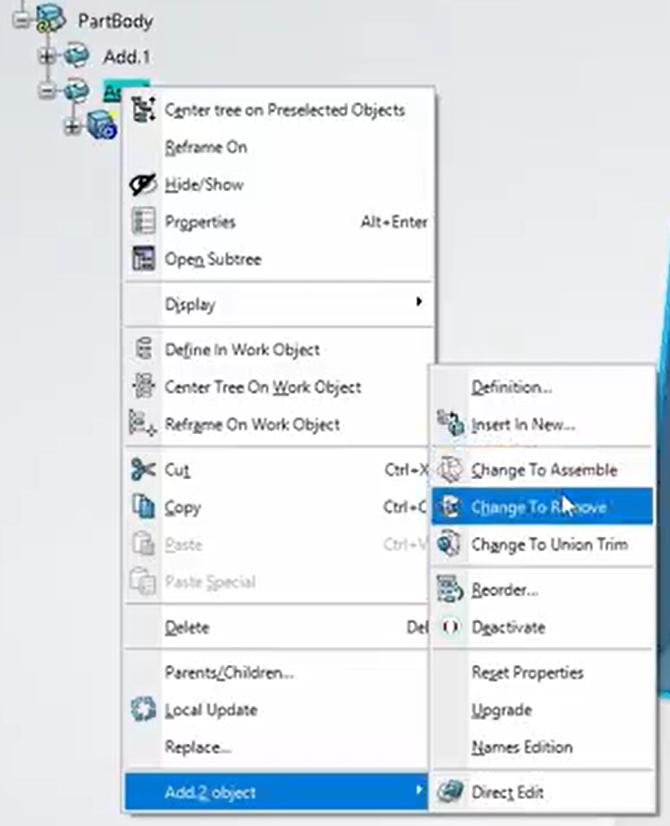The image size is (670, 826).
Task: Select Direct Edit entry
Action: coord(543,792)
